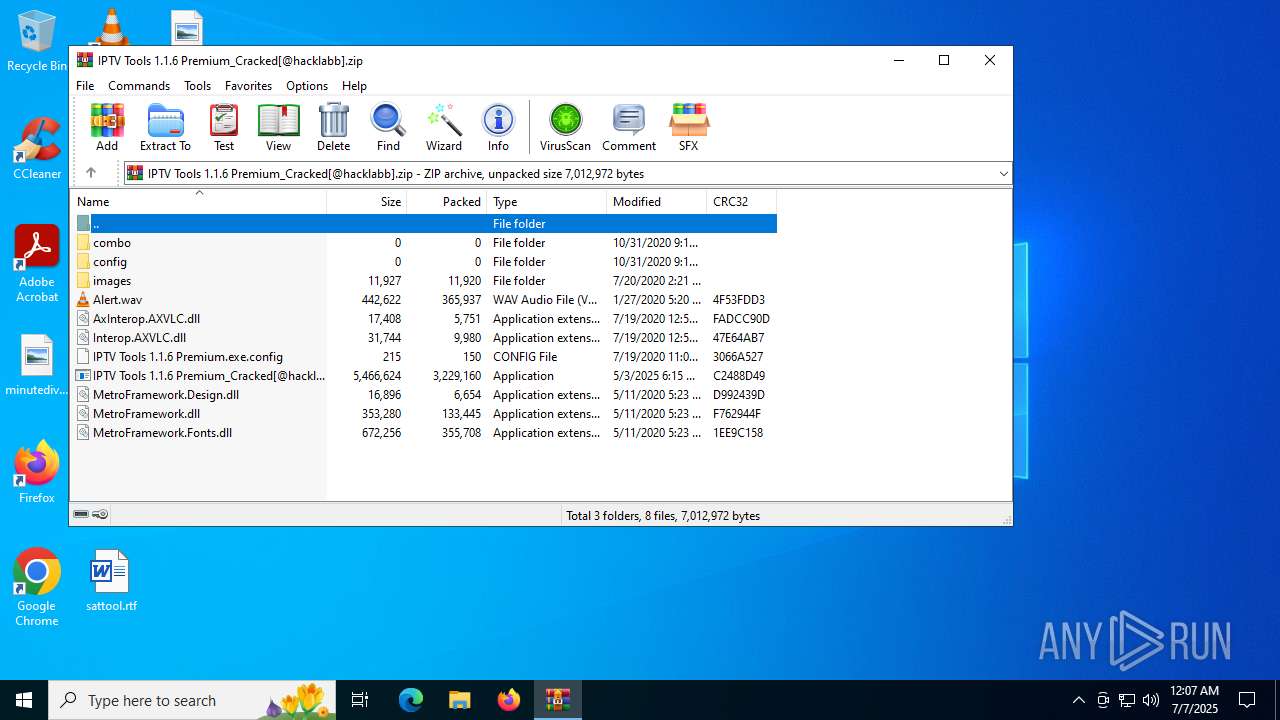
Task: Expand the archive path dropdown
Action: tap(1003, 174)
